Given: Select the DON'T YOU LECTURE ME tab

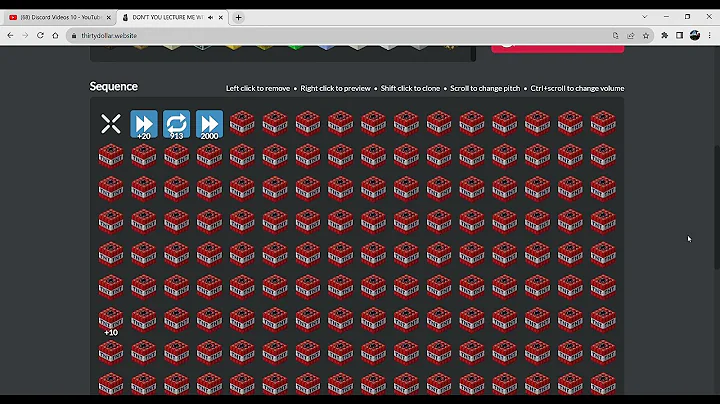Looking at the screenshot, I should coord(168,17).
